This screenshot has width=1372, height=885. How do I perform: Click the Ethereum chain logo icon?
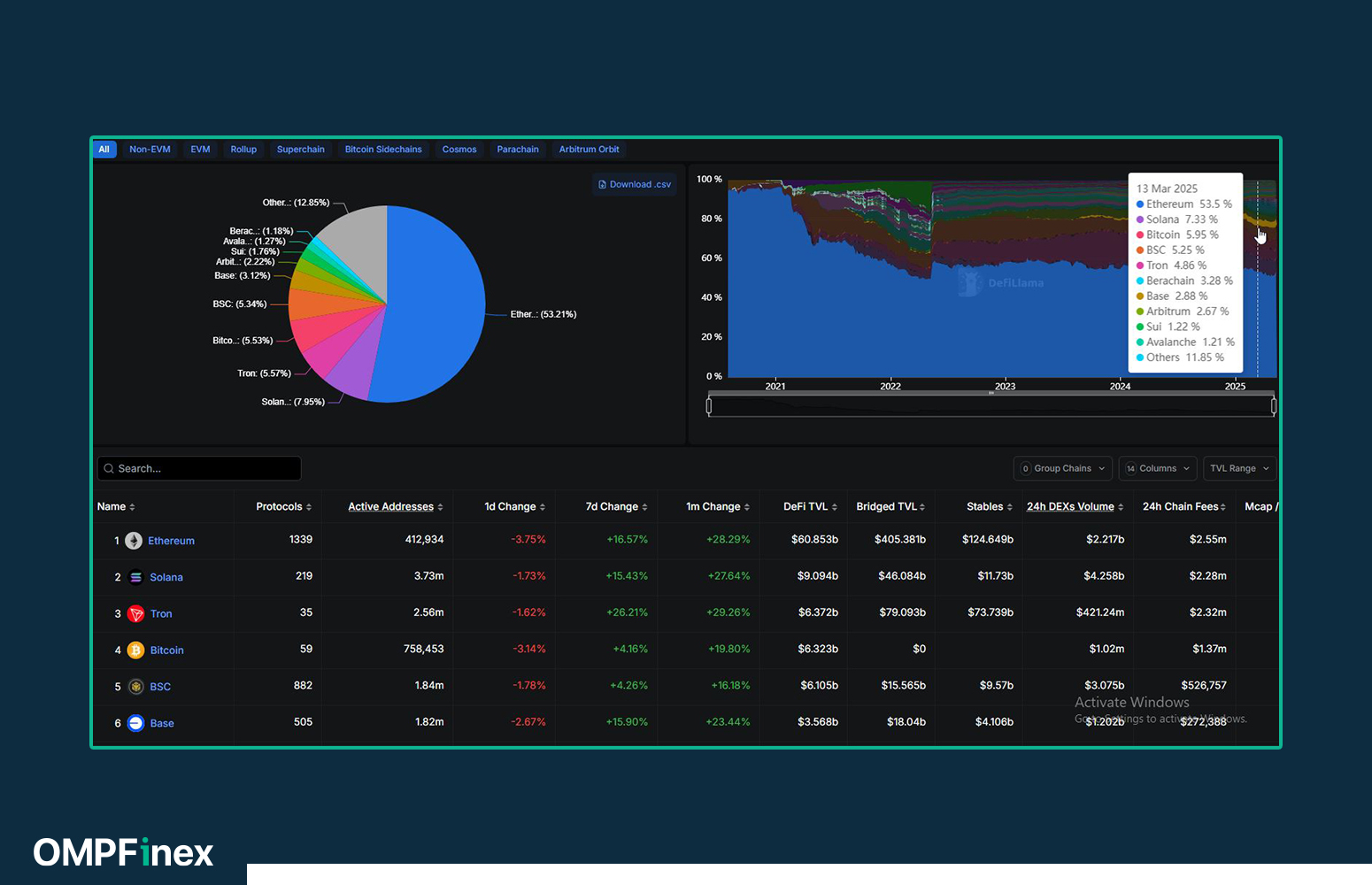[134, 541]
